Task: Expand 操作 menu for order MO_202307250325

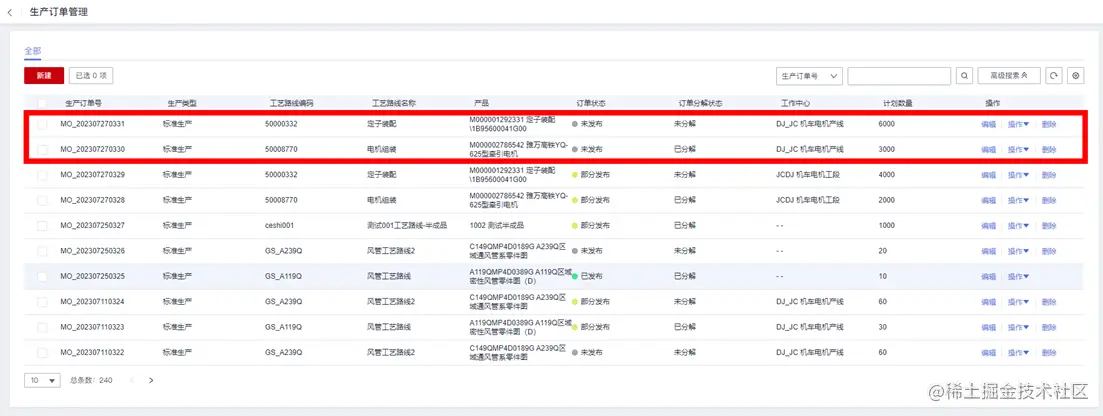Action: (1018, 276)
